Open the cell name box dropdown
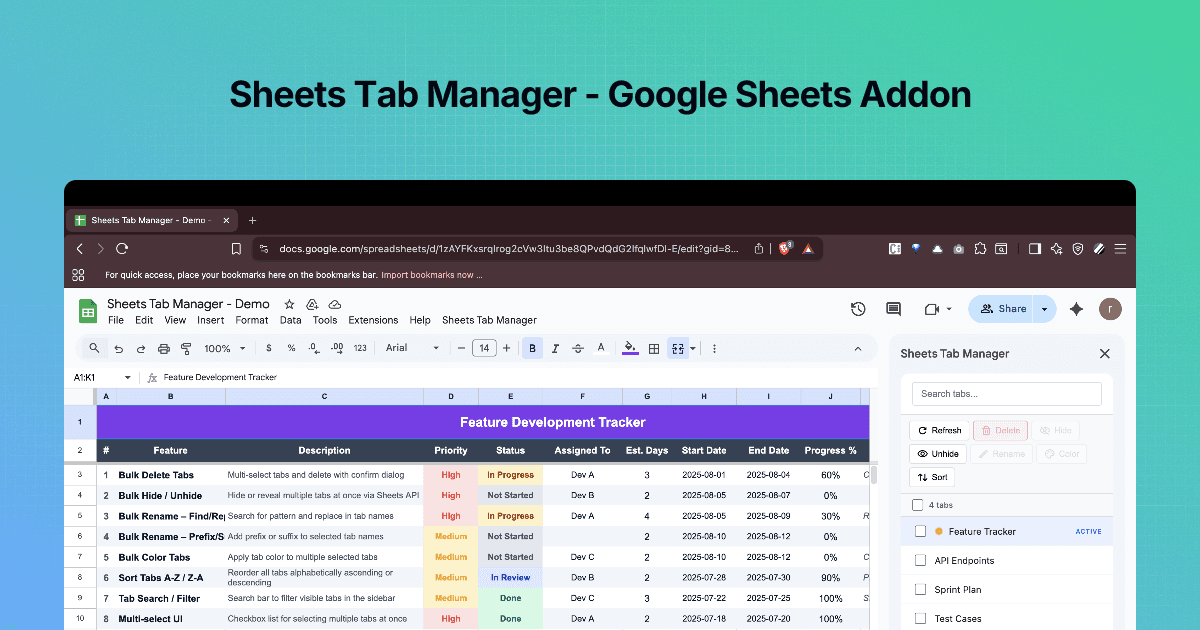Image resolution: width=1200 pixels, height=630 pixels. (x=127, y=377)
